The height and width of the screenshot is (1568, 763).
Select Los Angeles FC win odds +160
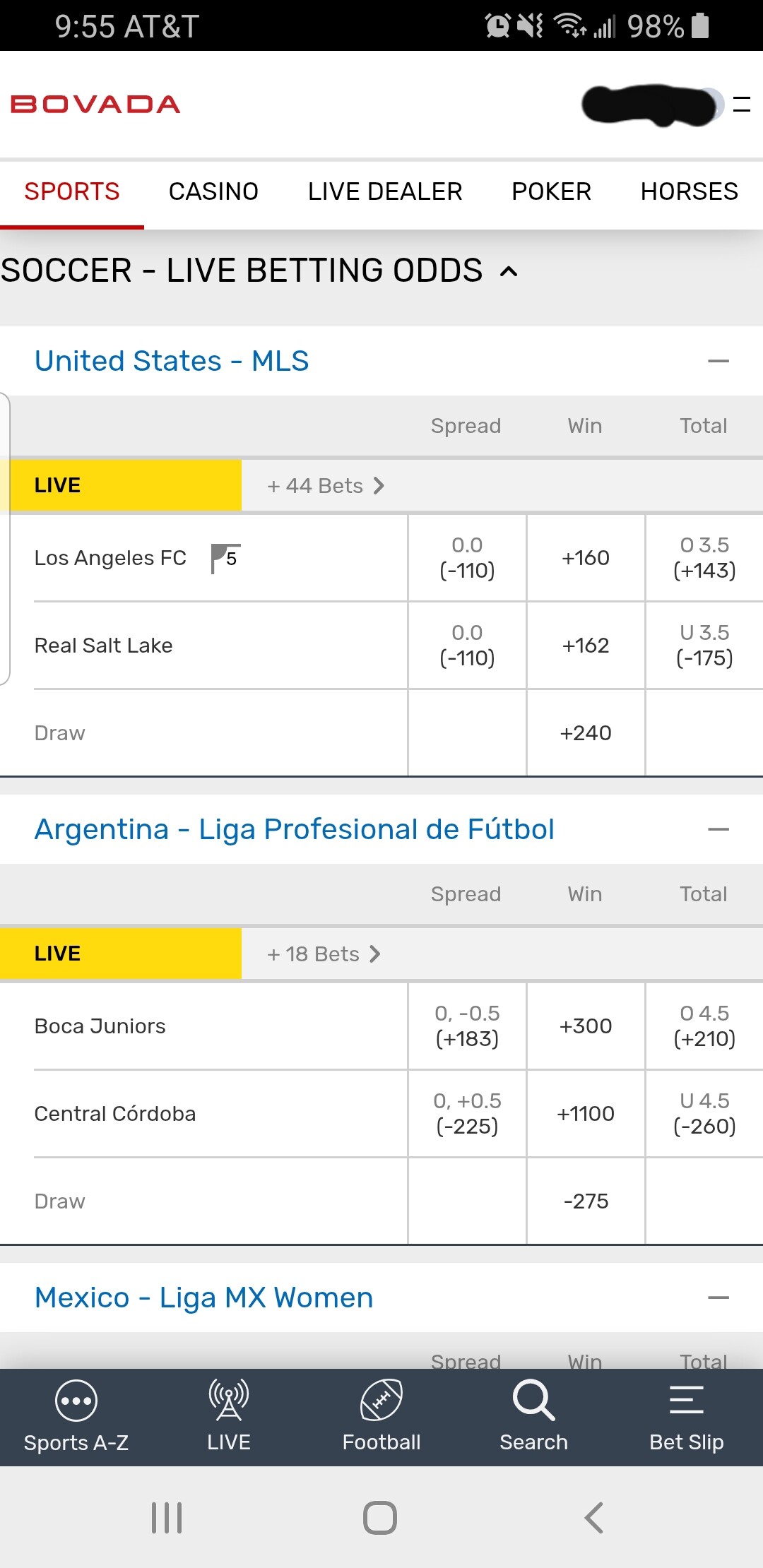point(586,558)
